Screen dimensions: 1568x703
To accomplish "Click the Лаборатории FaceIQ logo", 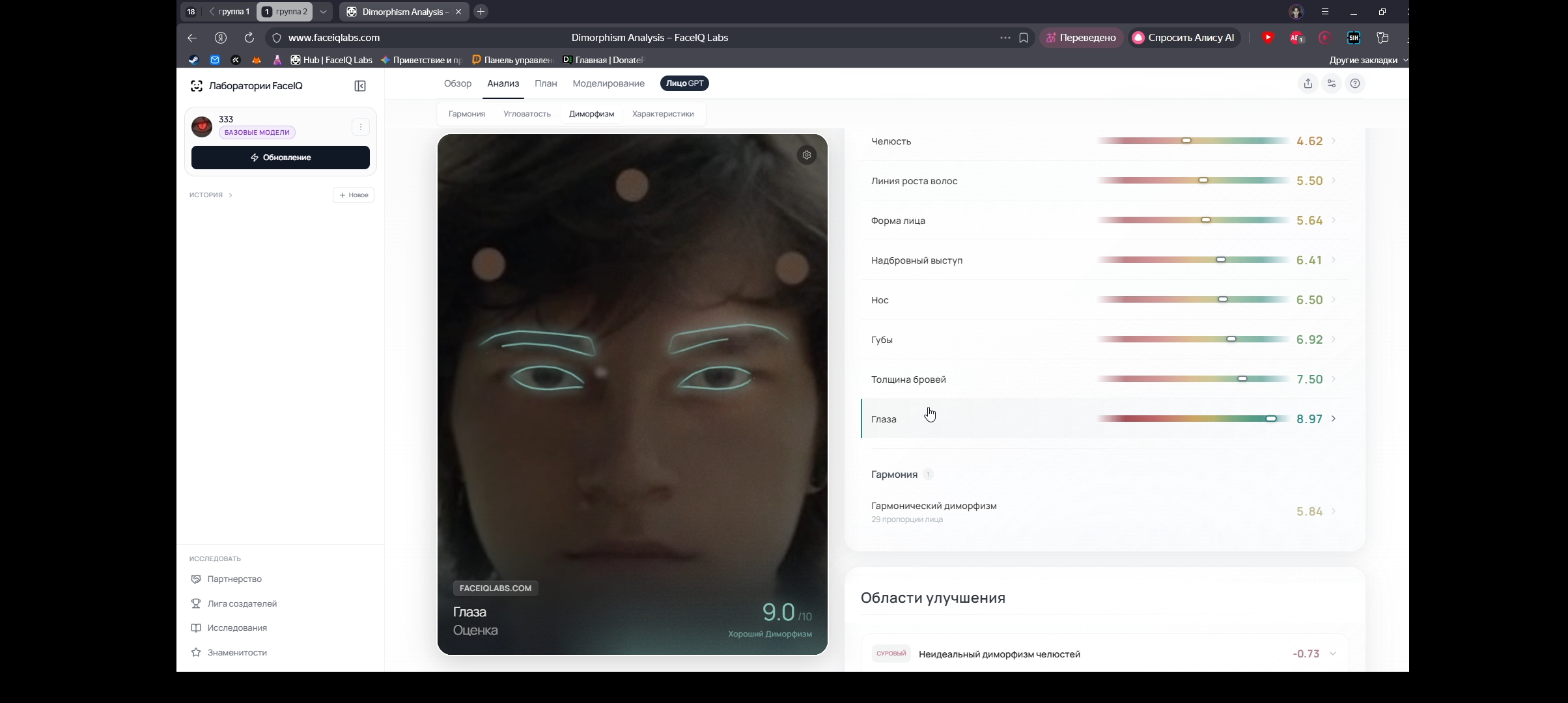I will click(247, 86).
